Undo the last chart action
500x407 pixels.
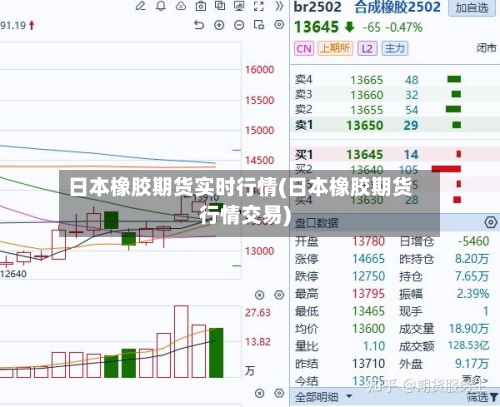(x=199, y=25)
